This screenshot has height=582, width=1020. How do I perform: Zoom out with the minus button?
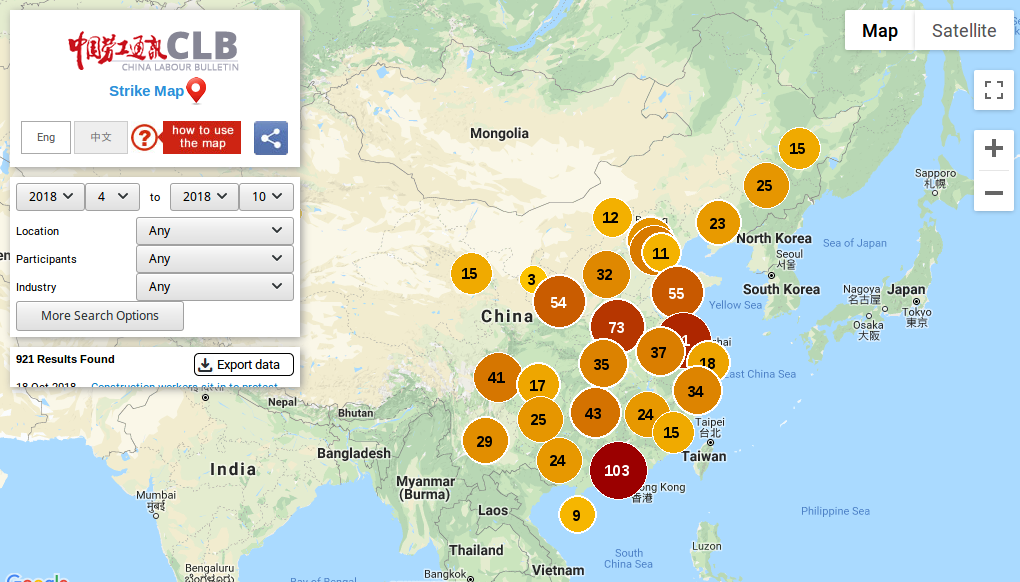coord(993,192)
